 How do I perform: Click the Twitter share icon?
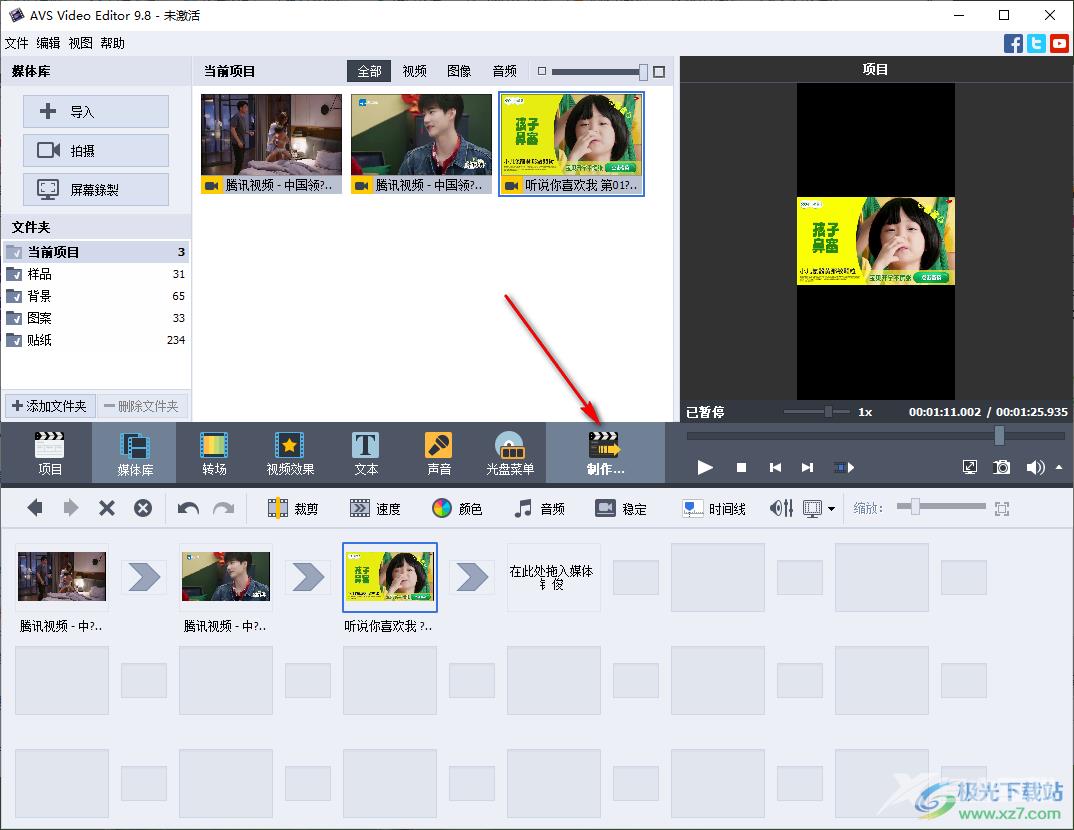coord(1036,43)
